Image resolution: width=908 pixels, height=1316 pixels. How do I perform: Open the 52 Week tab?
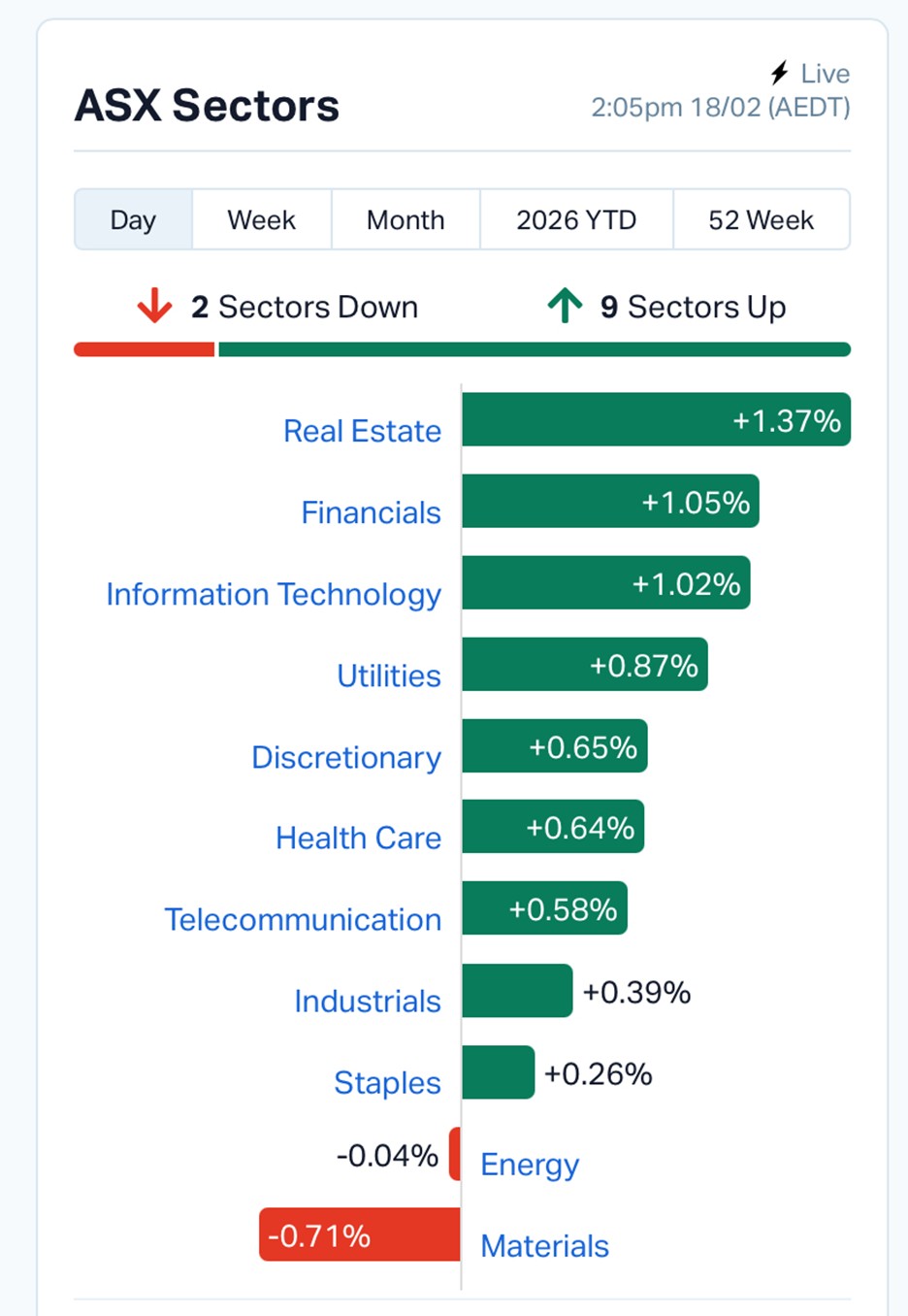761,220
